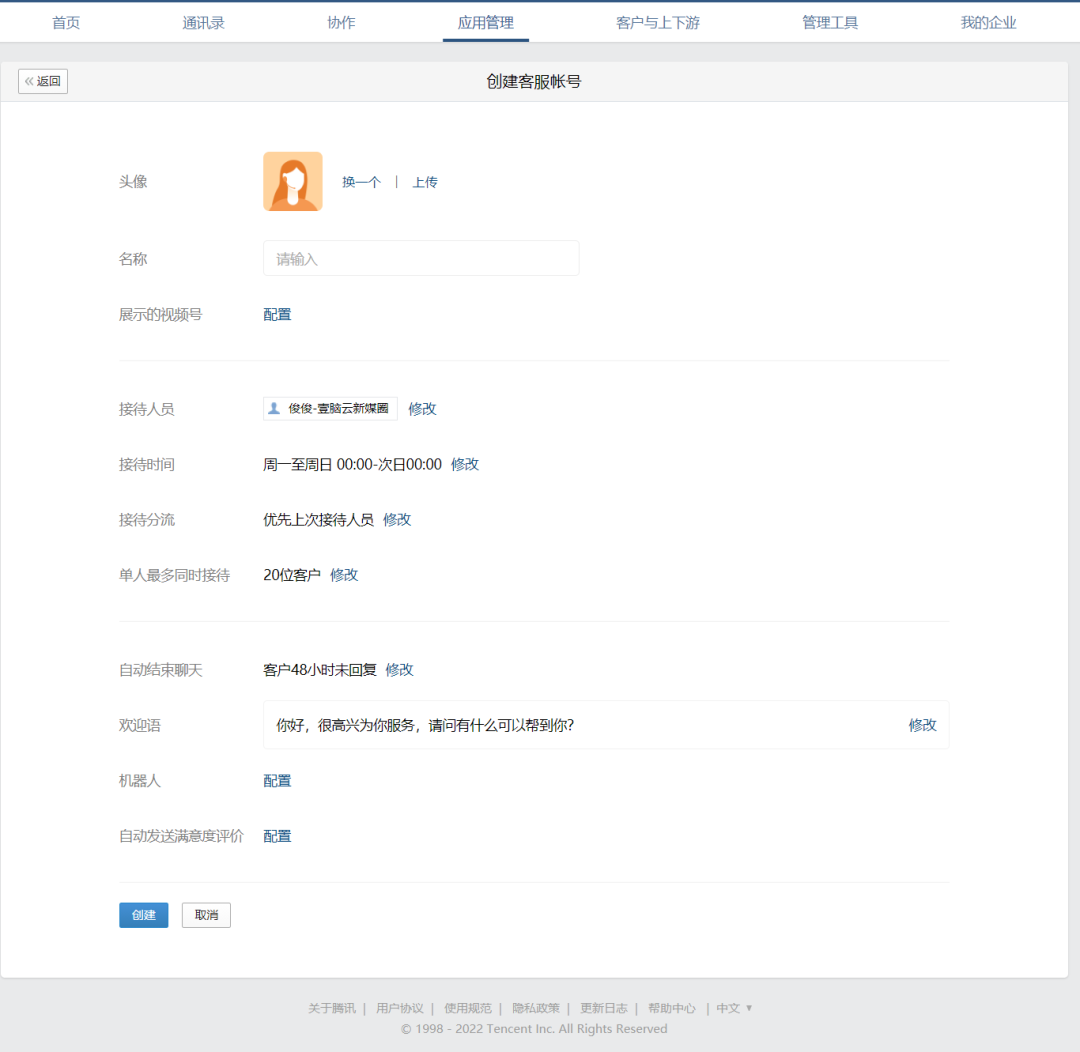This screenshot has width=1080, height=1052.
Task: Modify 接待人员 via the 修改 link
Action: point(422,408)
